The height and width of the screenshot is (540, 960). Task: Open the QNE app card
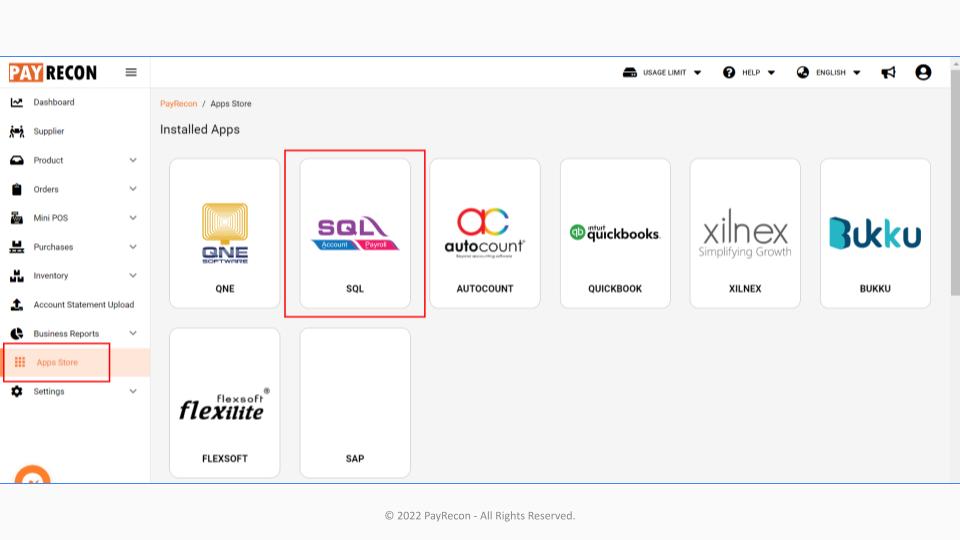click(x=225, y=233)
